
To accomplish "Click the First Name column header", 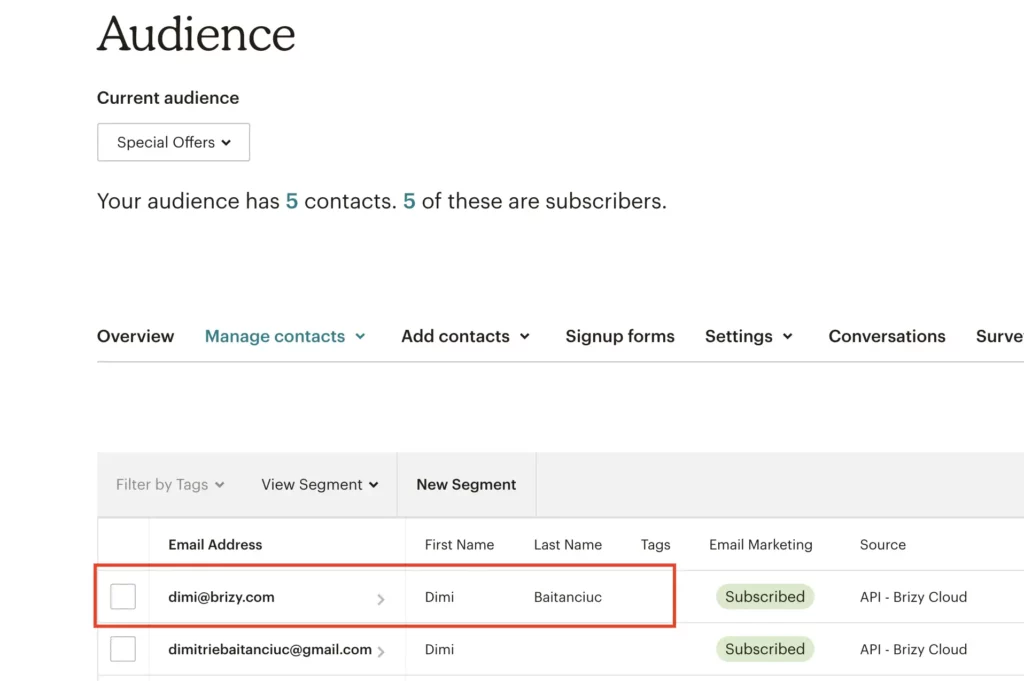I will click(459, 544).
